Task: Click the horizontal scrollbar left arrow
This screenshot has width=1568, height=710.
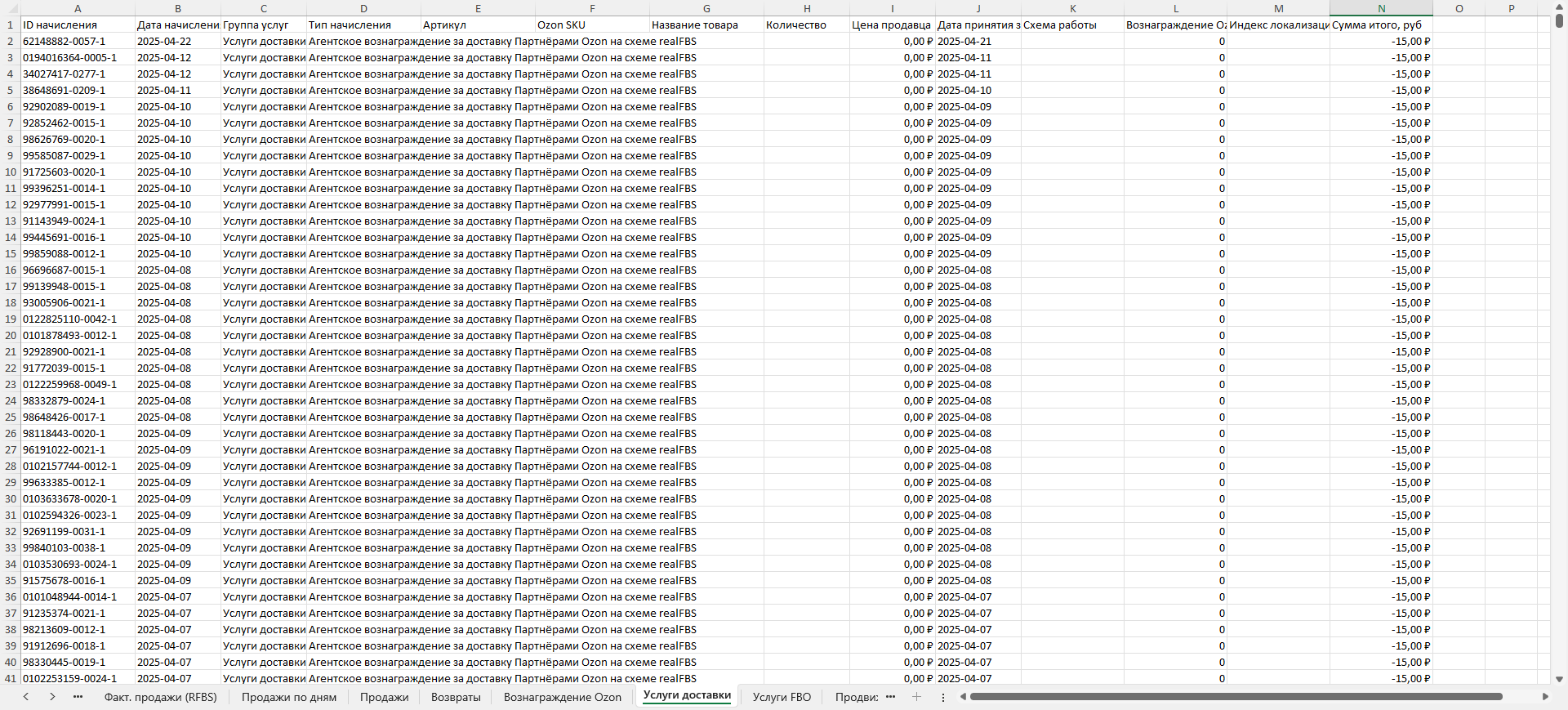Action: (963, 697)
